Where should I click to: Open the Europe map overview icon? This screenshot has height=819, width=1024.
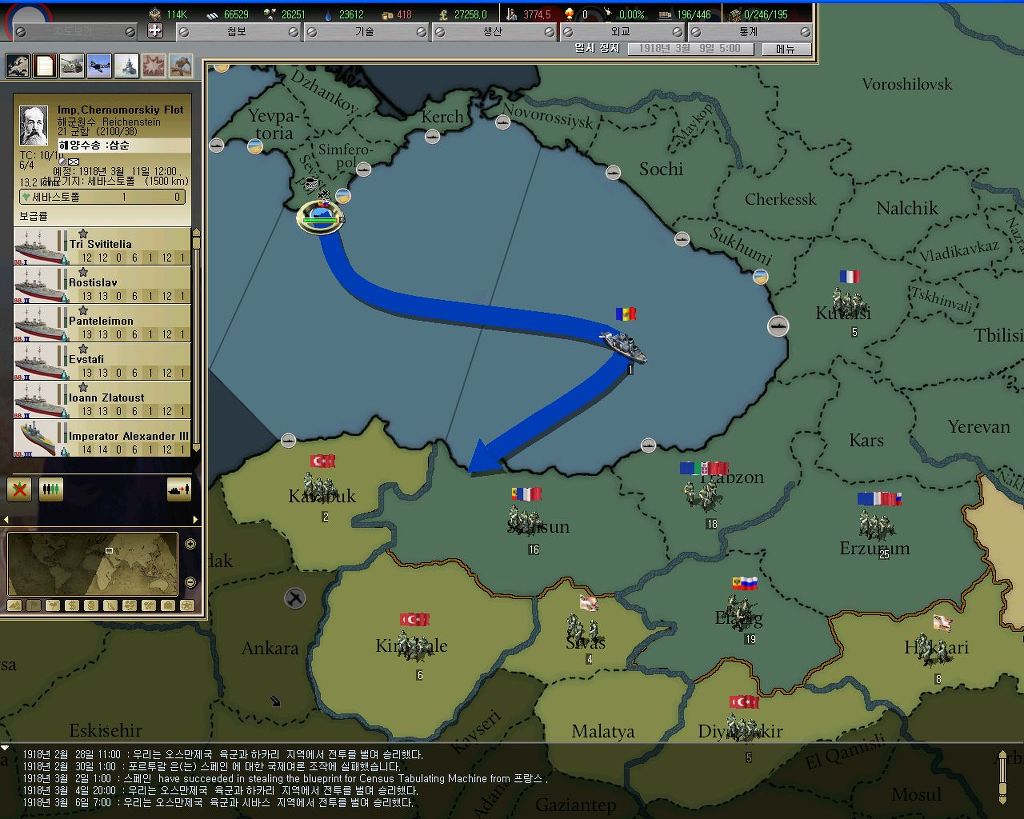tap(18, 66)
